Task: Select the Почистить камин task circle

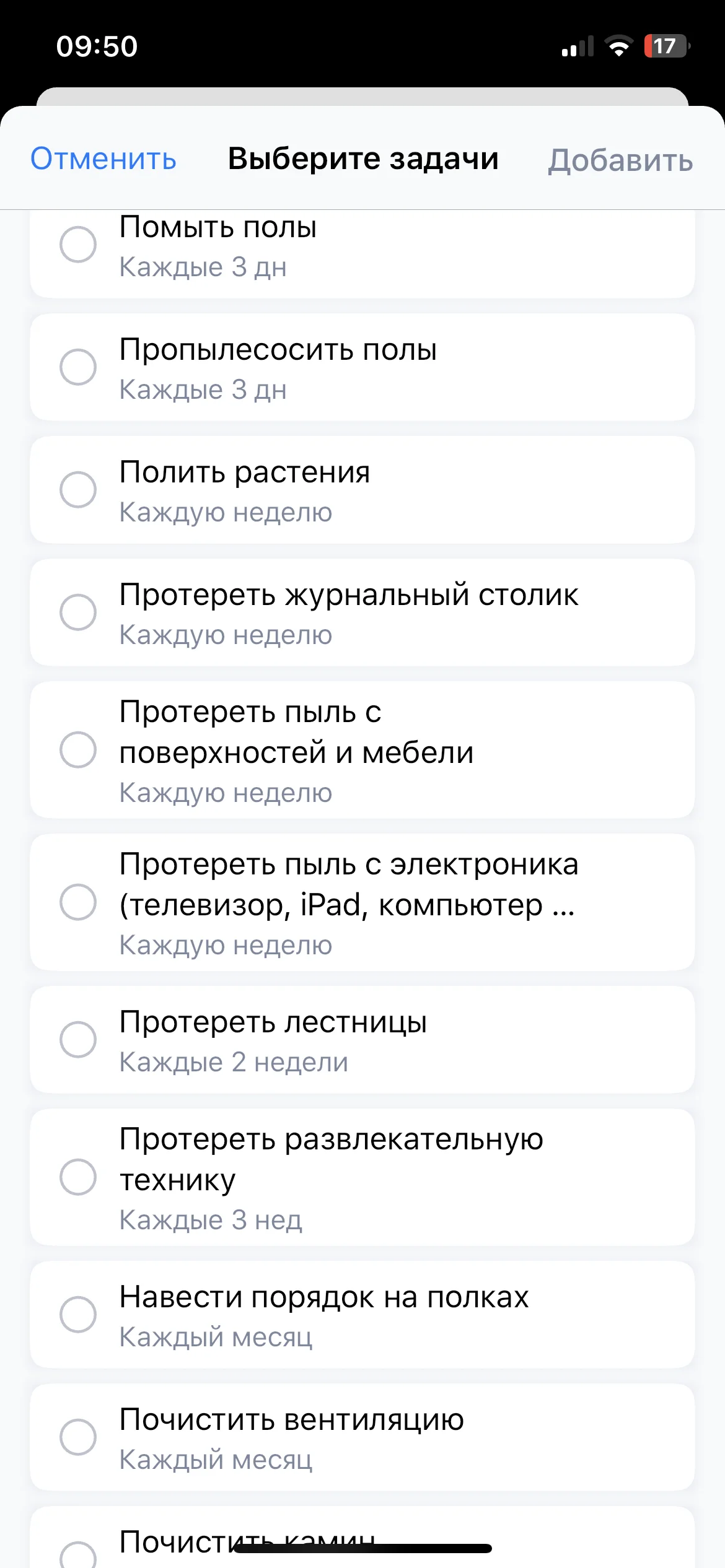Action: coord(78,1556)
